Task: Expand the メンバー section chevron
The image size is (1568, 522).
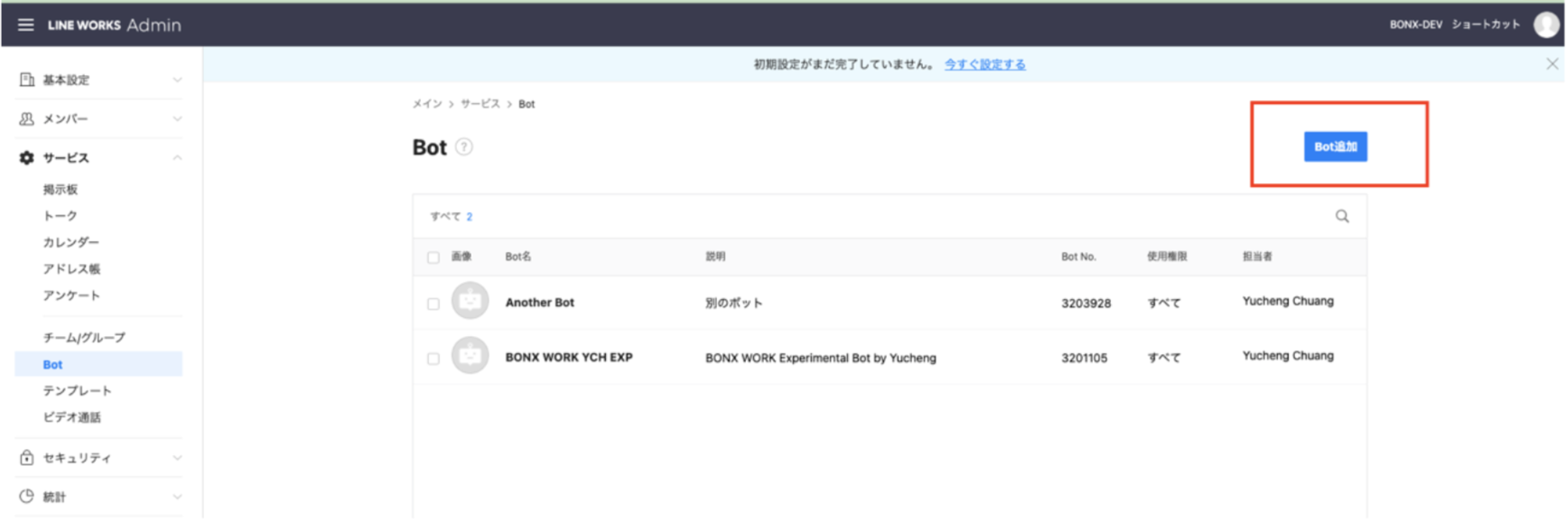Action: (177, 118)
